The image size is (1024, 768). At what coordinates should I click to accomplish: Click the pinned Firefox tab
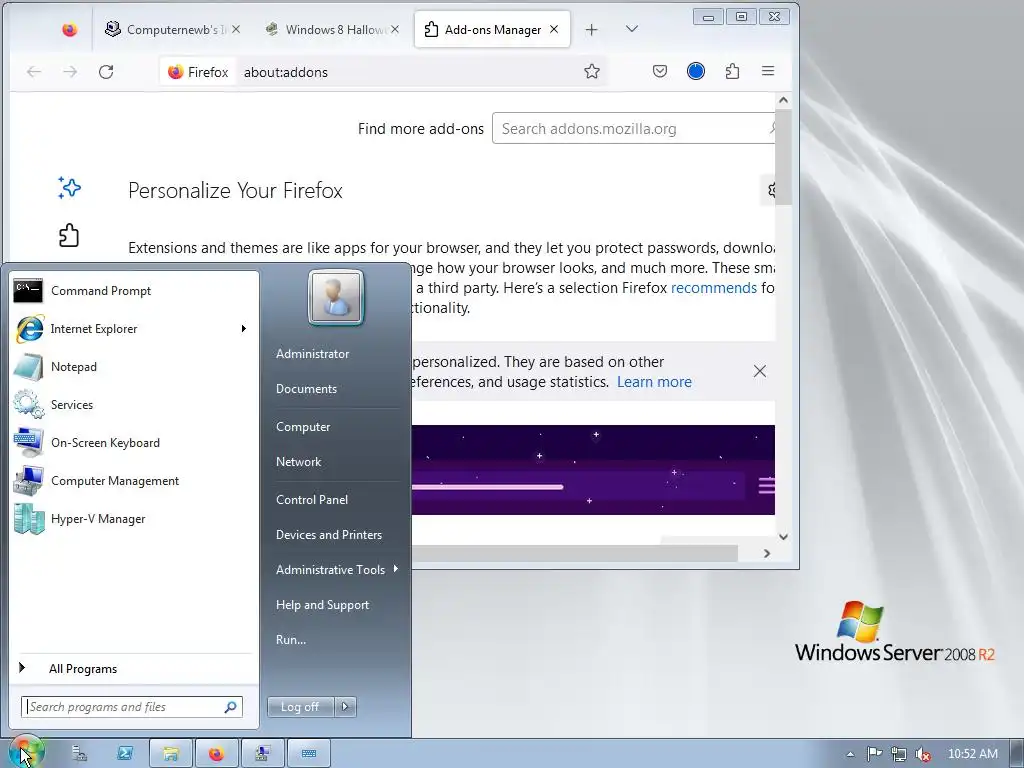point(69,29)
